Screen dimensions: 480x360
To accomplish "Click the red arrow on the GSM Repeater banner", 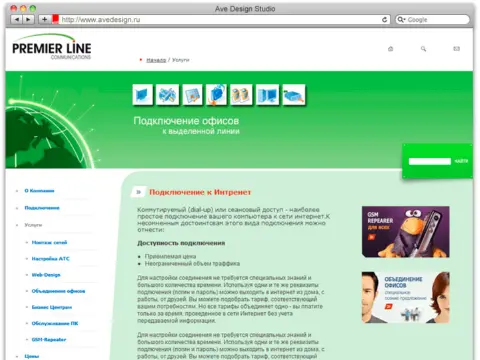I will click(371, 237).
